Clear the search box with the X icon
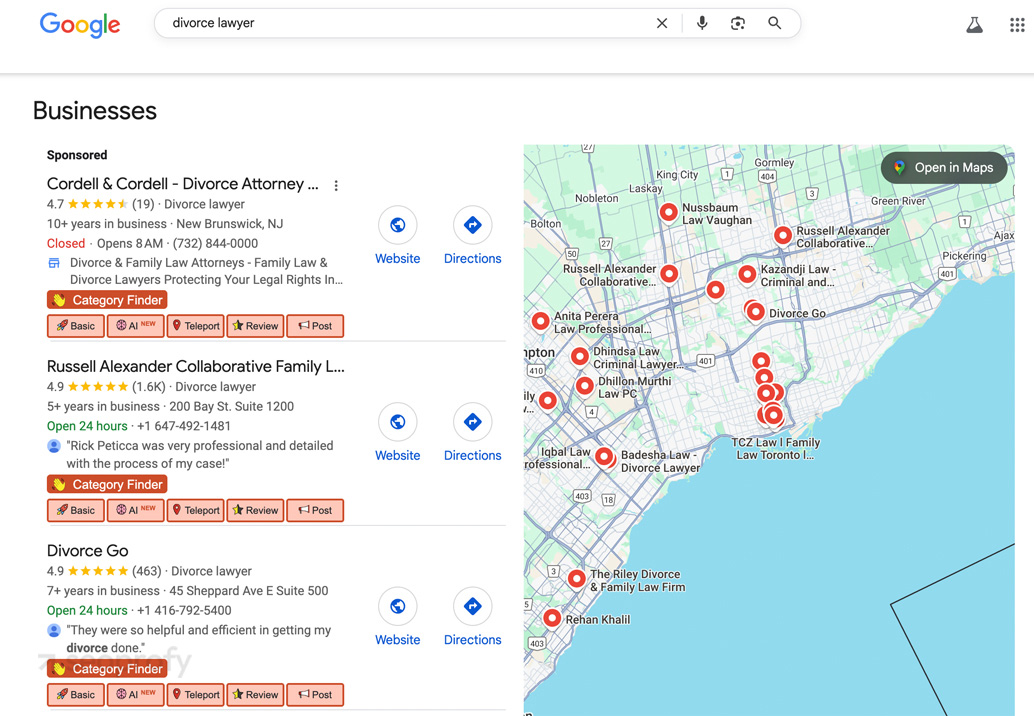This screenshot has height=716, width=1034. point(662,23)
